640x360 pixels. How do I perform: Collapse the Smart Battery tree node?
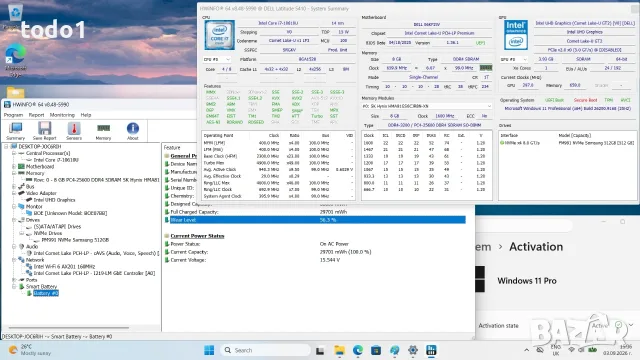(x=14, y=287)
